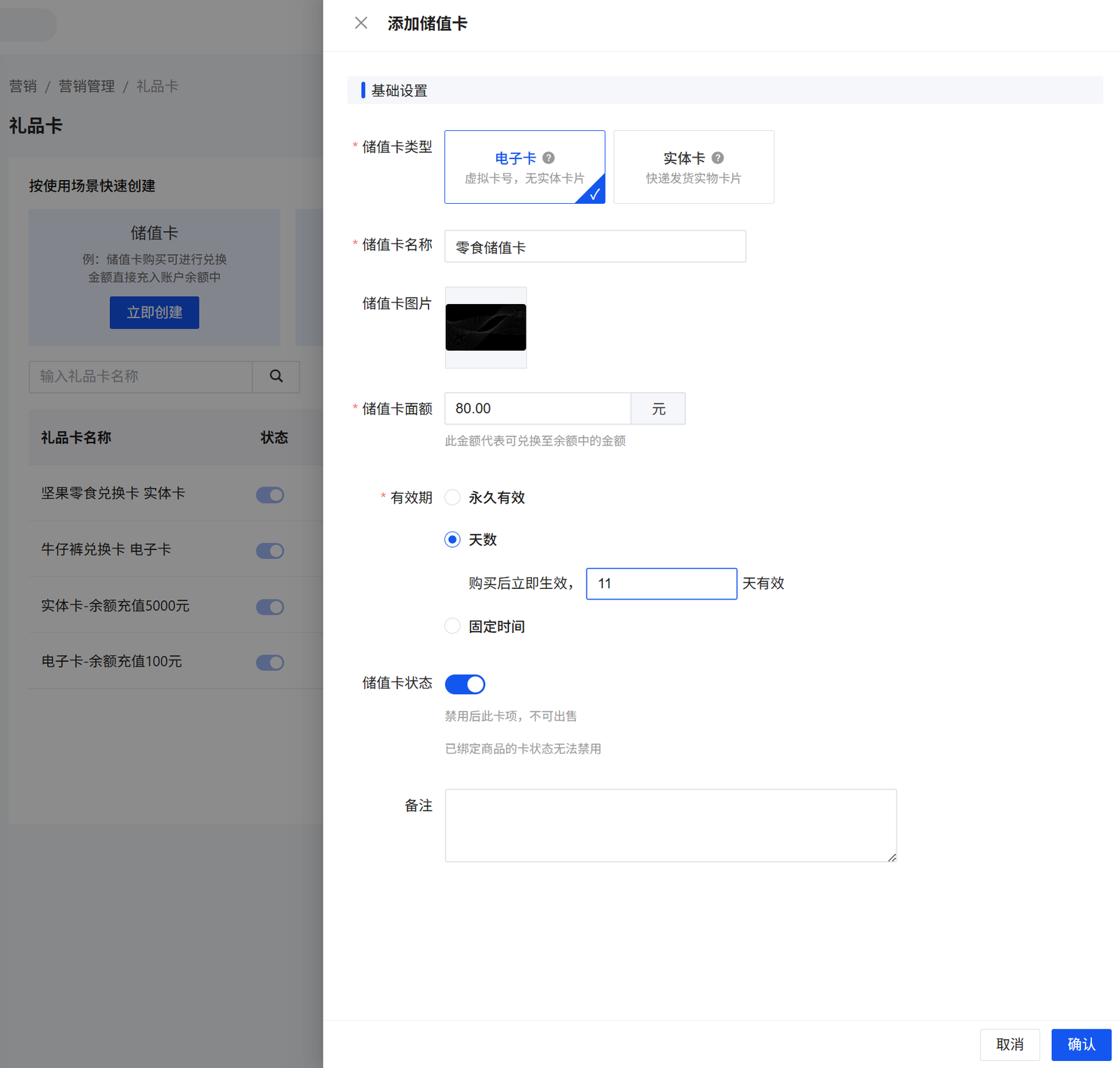Select 天数 validity radio button
Screen dimensions: 1120x1068
453,539
